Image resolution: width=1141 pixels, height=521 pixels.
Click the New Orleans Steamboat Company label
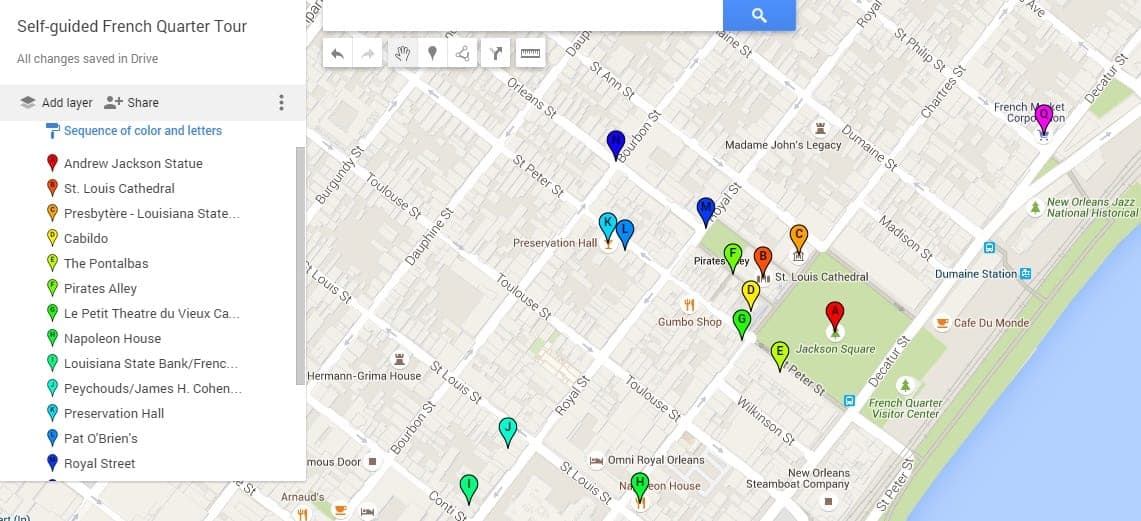point(798,478)
